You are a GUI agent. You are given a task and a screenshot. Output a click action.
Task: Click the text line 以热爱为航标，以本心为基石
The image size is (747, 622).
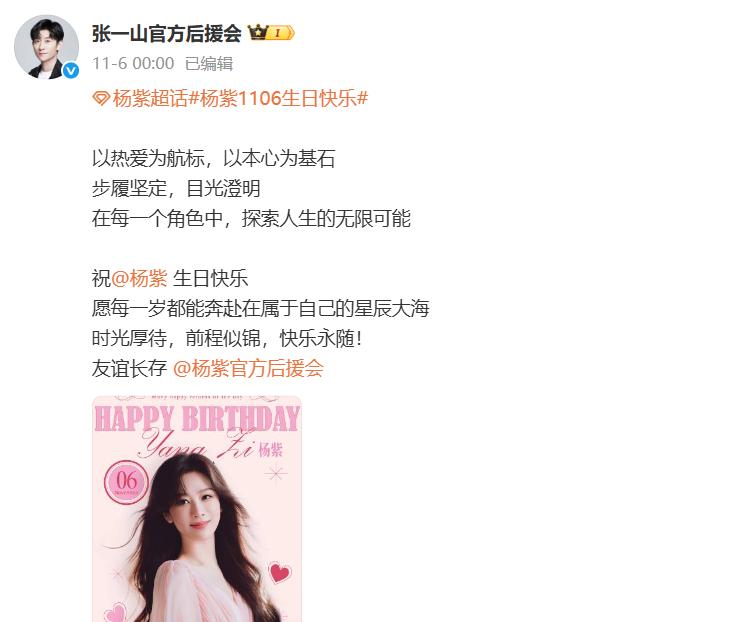tap(213, 159)
